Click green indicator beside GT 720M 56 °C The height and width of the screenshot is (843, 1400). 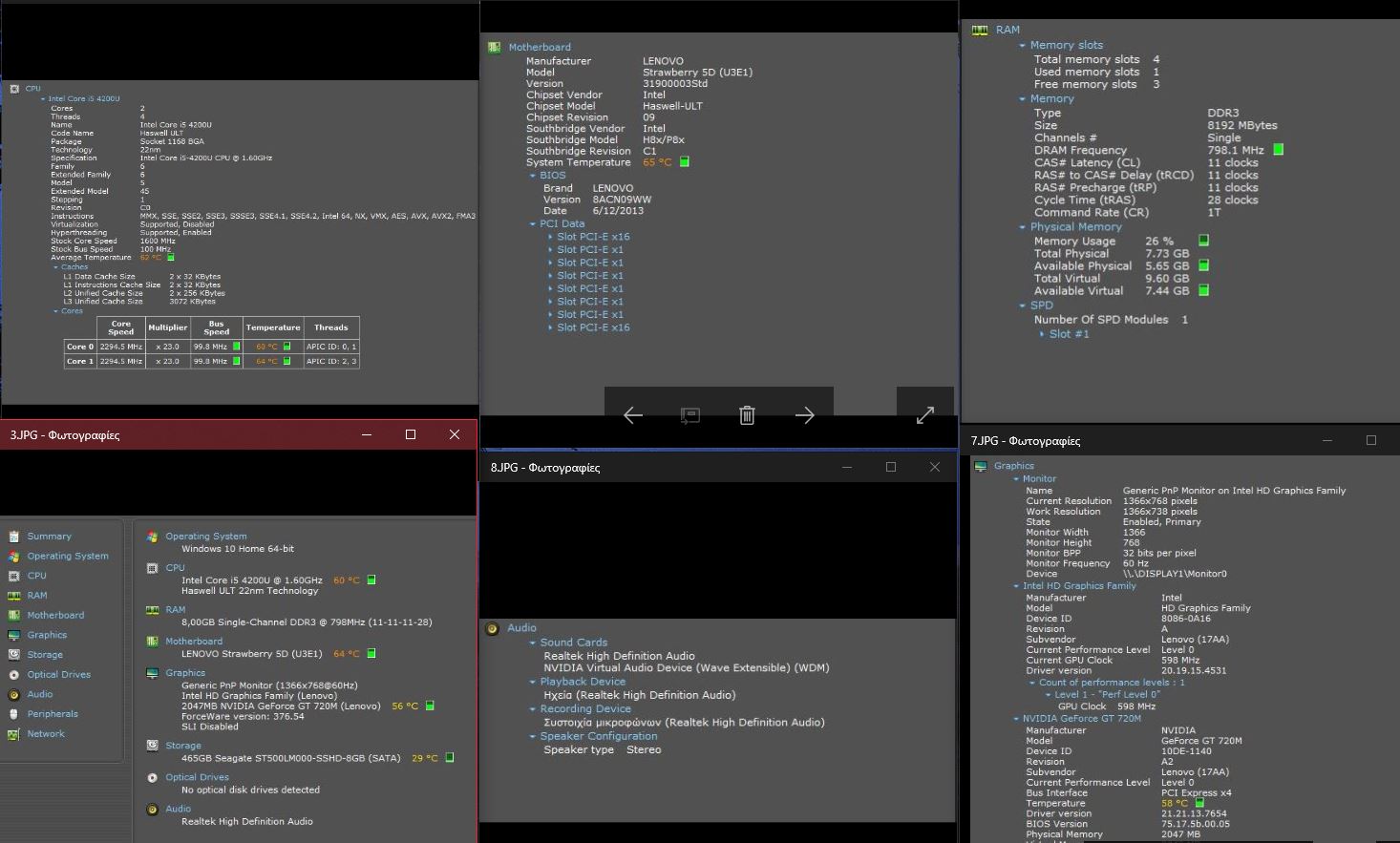pyautogui.click(x=430, y=706)
